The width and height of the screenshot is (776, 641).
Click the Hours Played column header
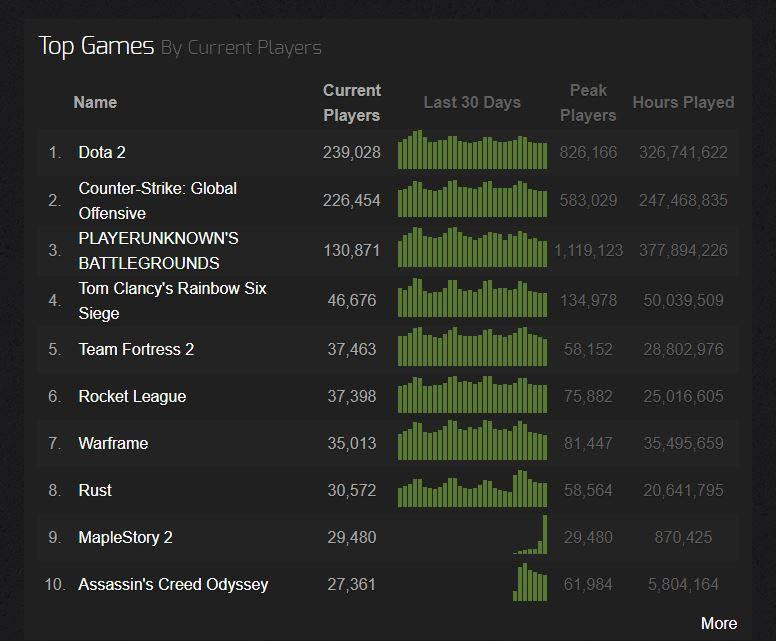[x=683, y=102]
